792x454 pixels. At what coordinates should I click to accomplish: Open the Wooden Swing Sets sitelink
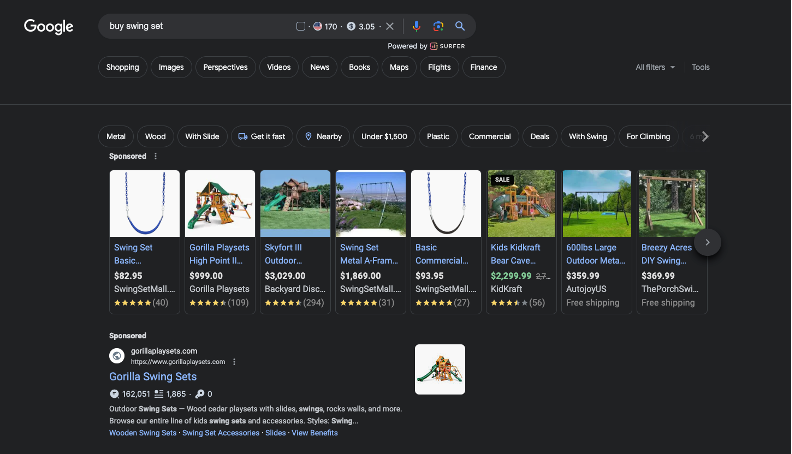pyautogui.click(x=143, y=433)
